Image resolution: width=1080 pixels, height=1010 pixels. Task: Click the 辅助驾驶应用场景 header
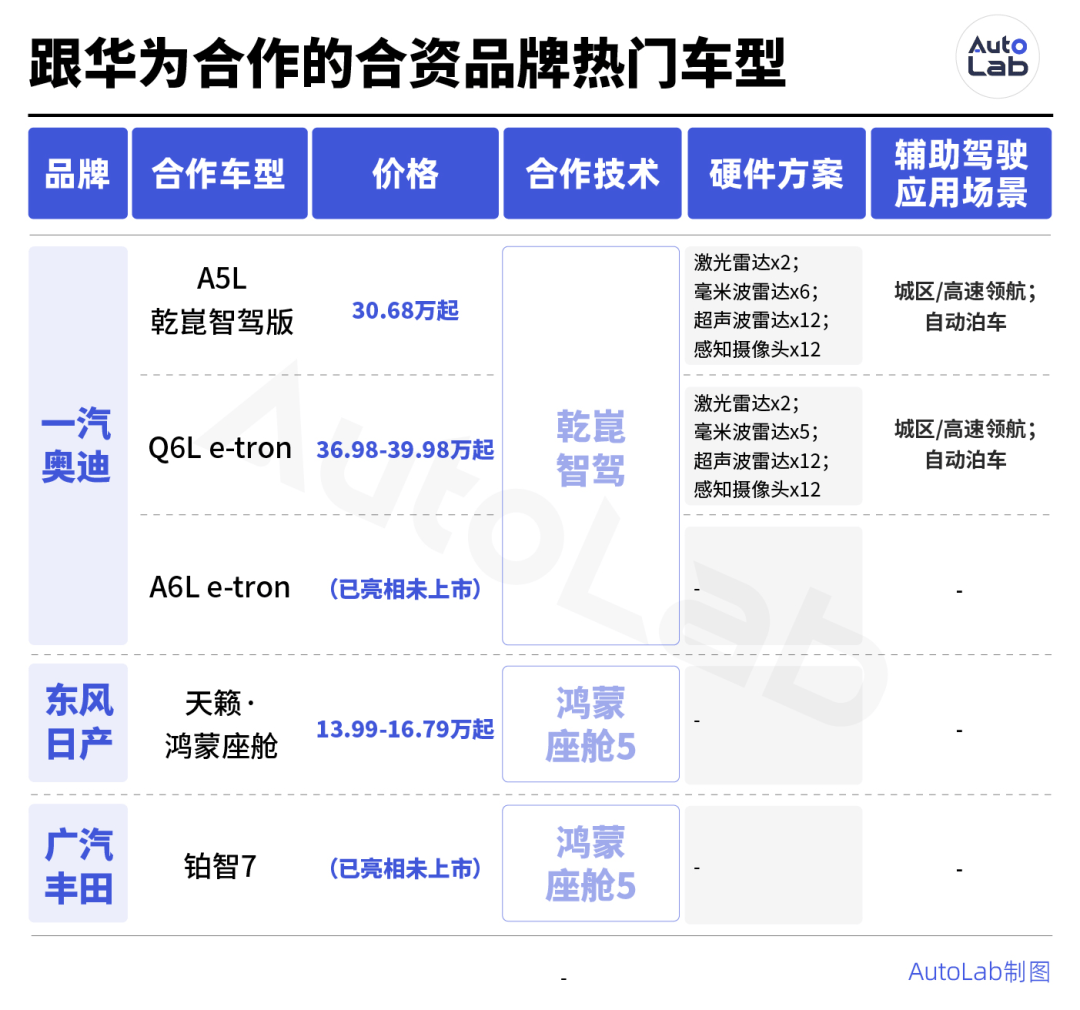click(x=960, y=172)
